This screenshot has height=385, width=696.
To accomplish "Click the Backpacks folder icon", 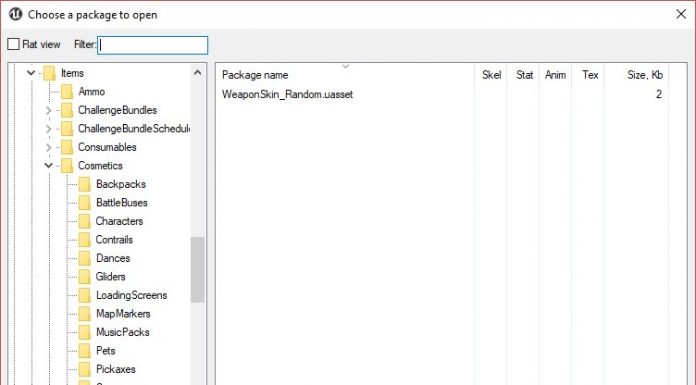I will click(85, 184).
